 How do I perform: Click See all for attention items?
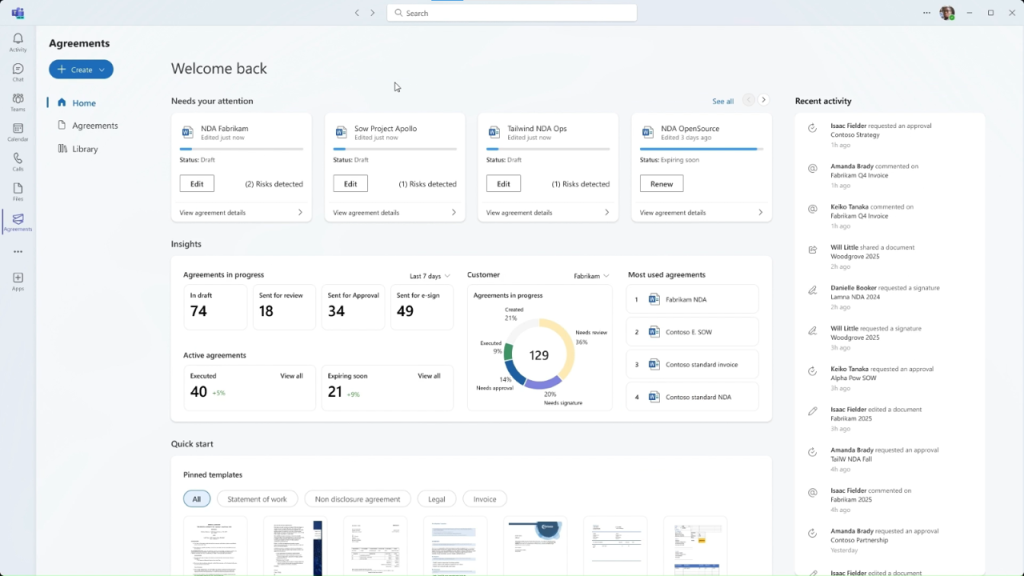click(723, 101)
